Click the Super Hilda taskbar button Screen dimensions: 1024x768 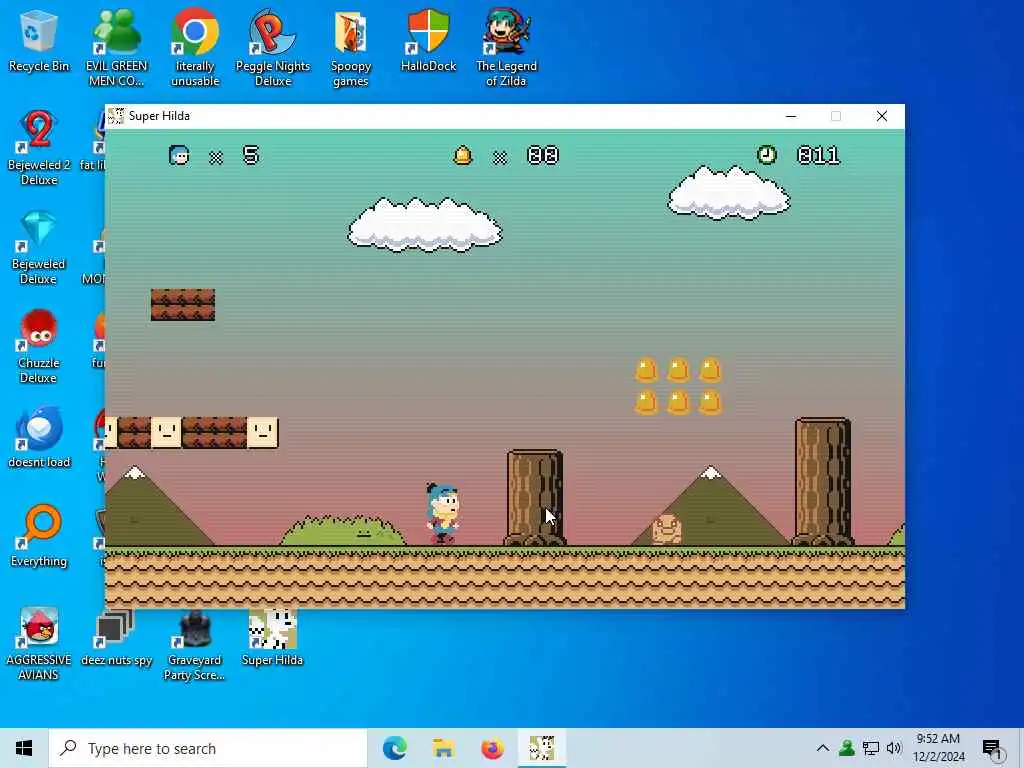click(542, 748)
